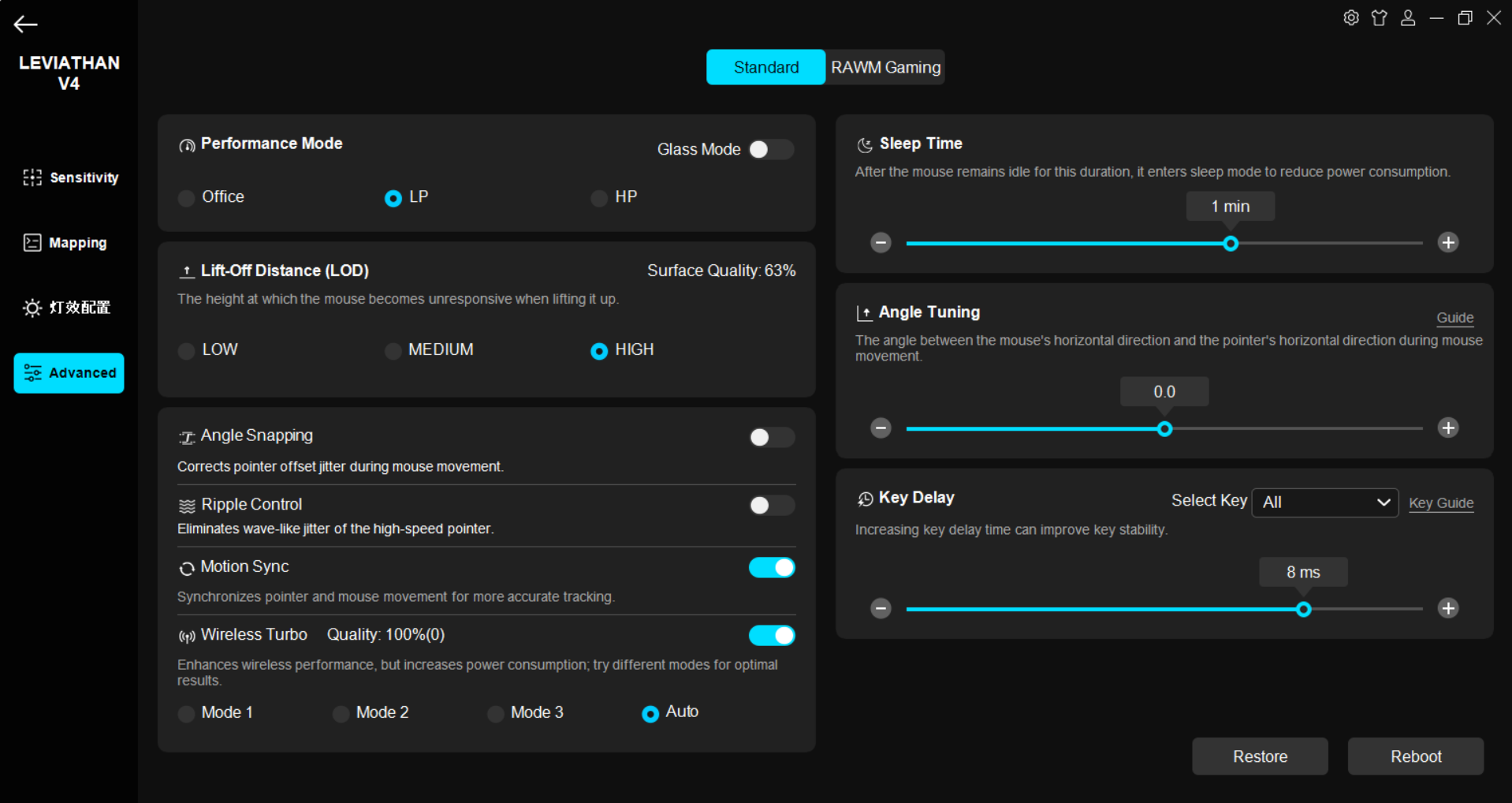Screen dimensions: 1512x803
Task: Decrease key delay with minus icon
Action: (x=881, y=609)
